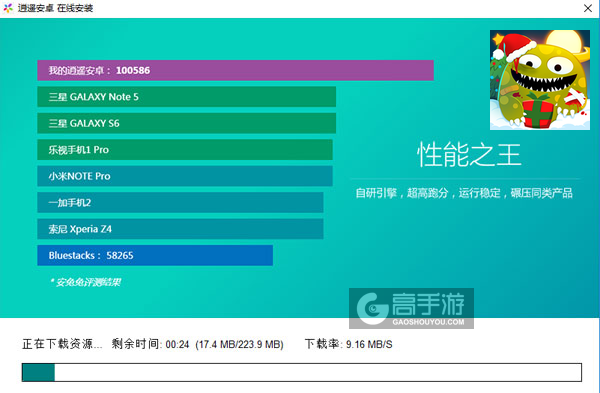Click the 小米NOTE Pro benchmark bar
Image resolution: width=600 pixels, height=393 pixels.
[185, 176]
